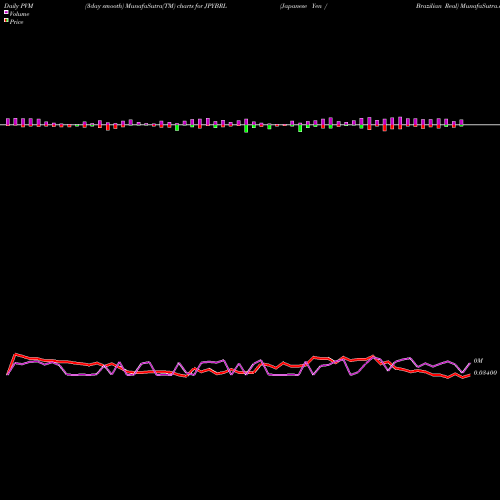500x500 pixels.
Task: Click the '(Japanese Yen /' header text
Action: [303, 6]
